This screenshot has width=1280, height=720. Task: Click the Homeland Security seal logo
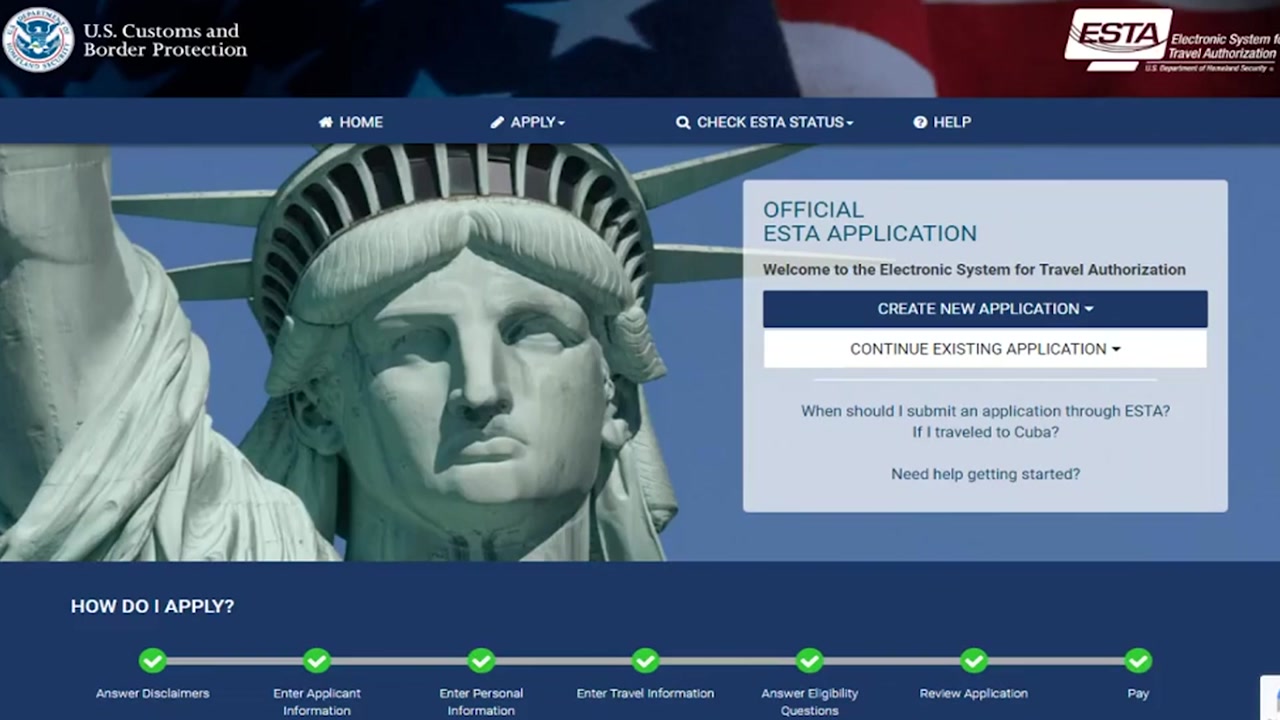(39, 39)
